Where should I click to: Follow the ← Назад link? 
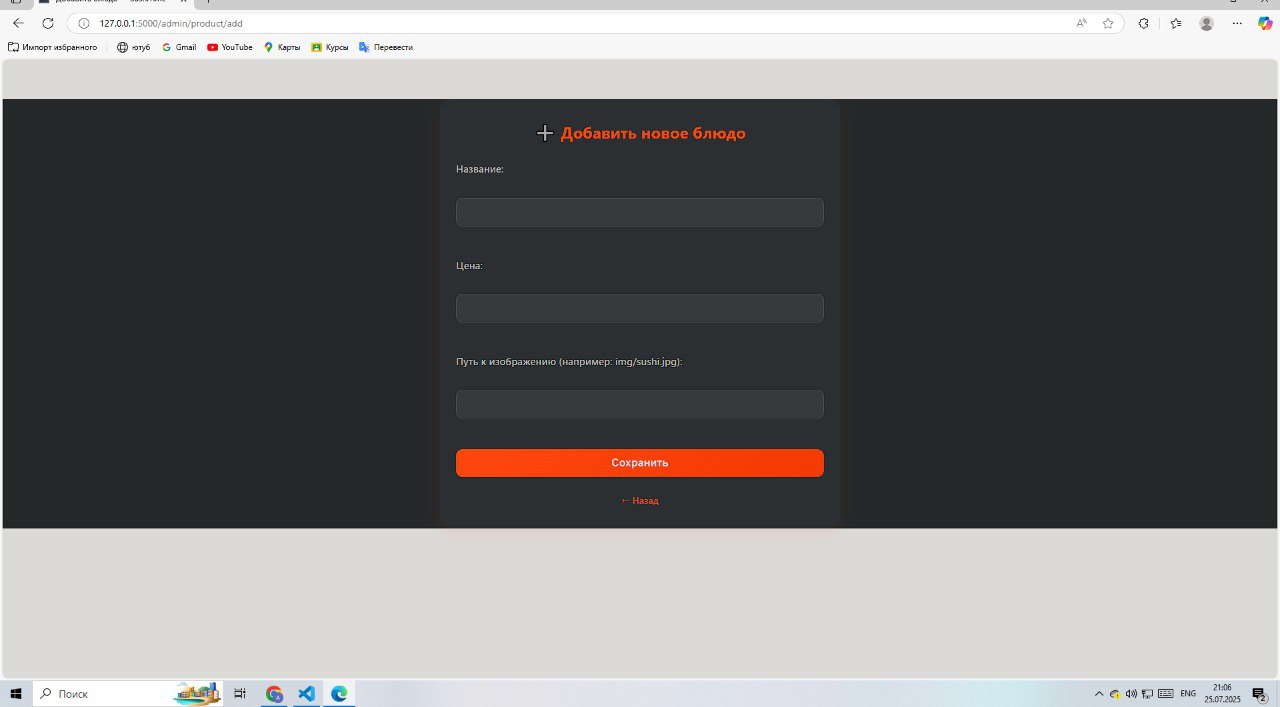click(x=640, y=501)
